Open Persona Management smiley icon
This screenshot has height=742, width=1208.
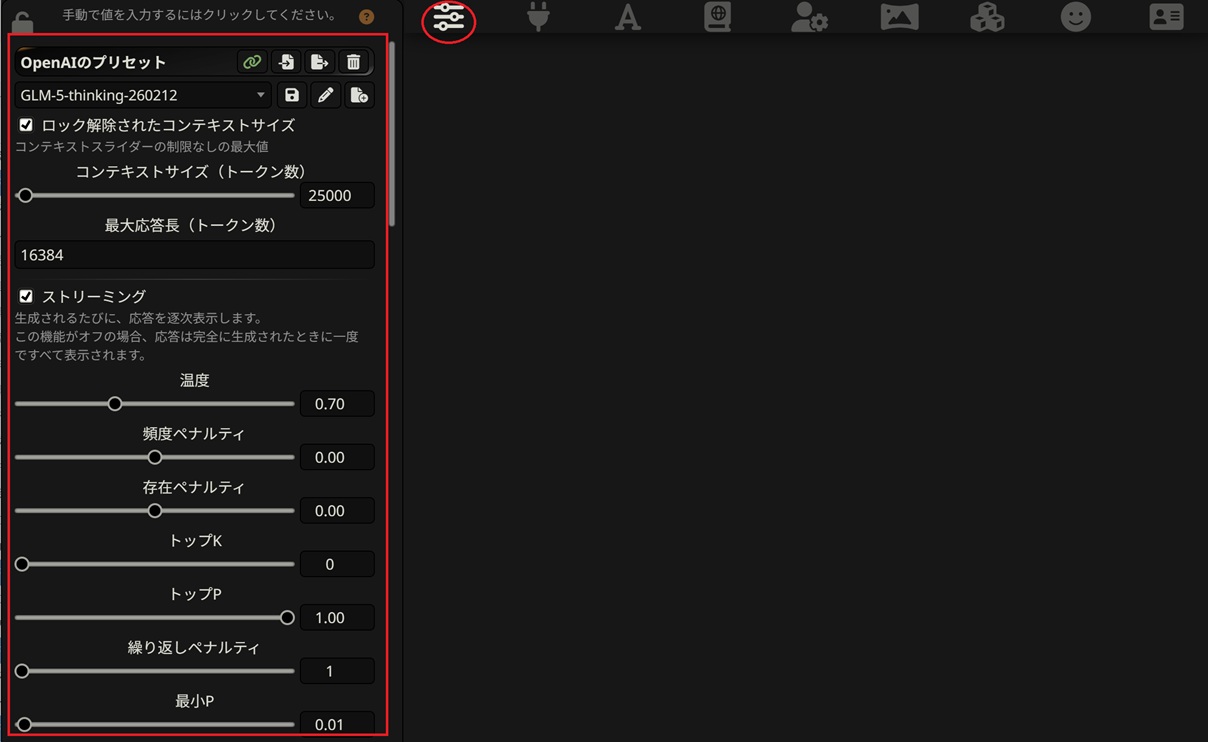tap(1076, 17)
